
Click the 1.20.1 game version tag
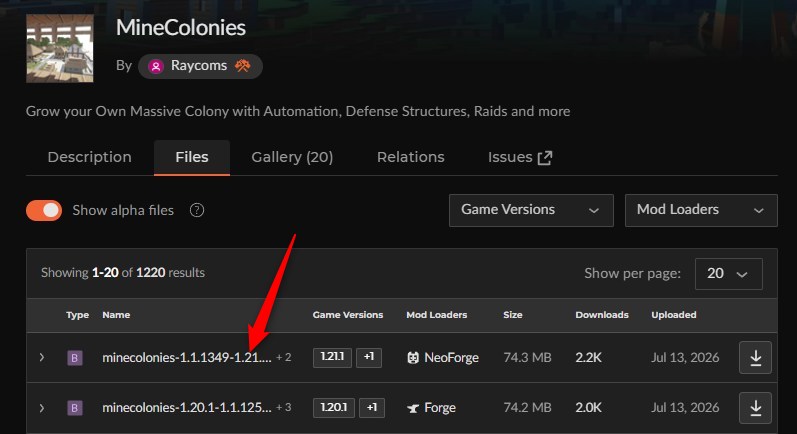tap(334, 408)
